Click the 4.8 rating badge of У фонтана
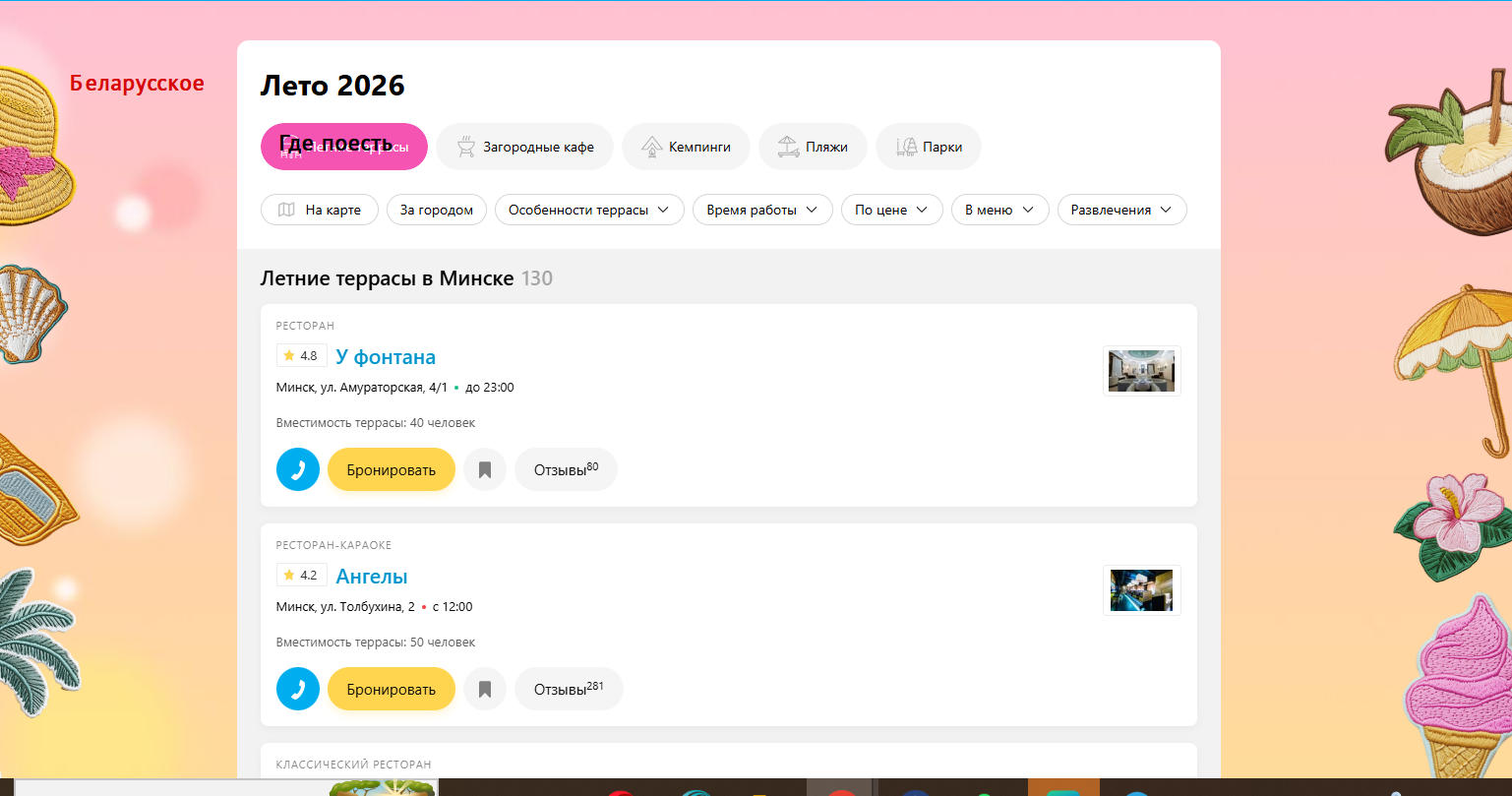This screenshot has height=796, width=1512. [x=301, y=355]
